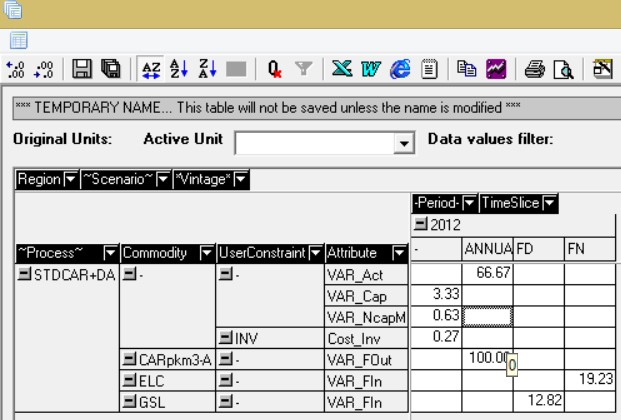The image size is (621, 420).
Task: Click the 66.67 value cell
Action: (x=488, y=273)
